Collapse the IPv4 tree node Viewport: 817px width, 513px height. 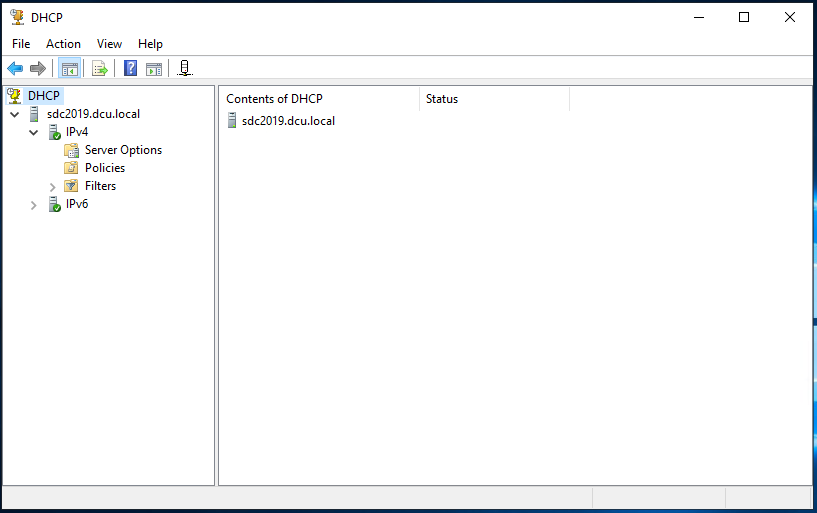tap(34, 133)
